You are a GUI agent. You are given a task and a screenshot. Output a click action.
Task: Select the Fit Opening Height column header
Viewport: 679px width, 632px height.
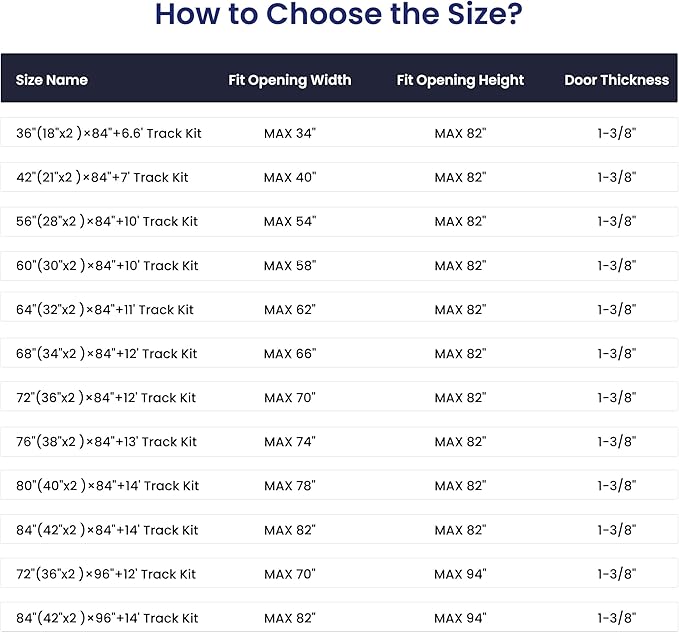[x=460, y=80]
